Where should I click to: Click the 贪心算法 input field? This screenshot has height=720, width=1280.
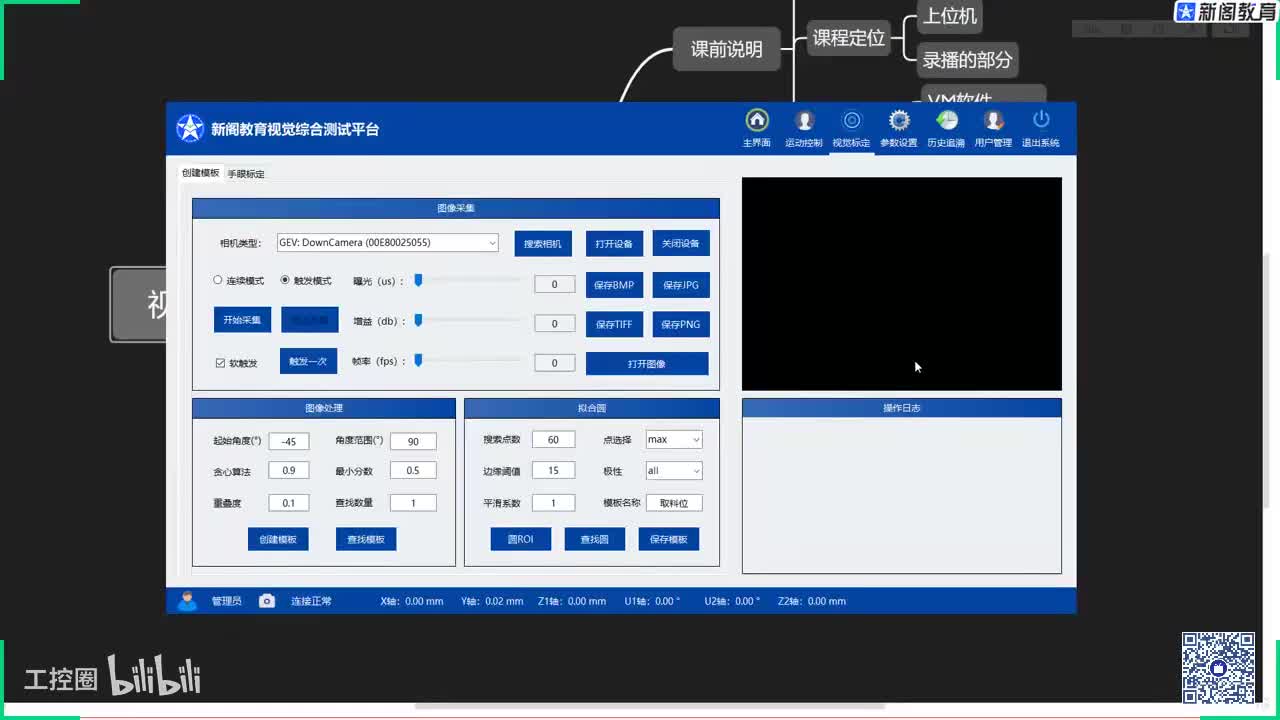point(289,471)
